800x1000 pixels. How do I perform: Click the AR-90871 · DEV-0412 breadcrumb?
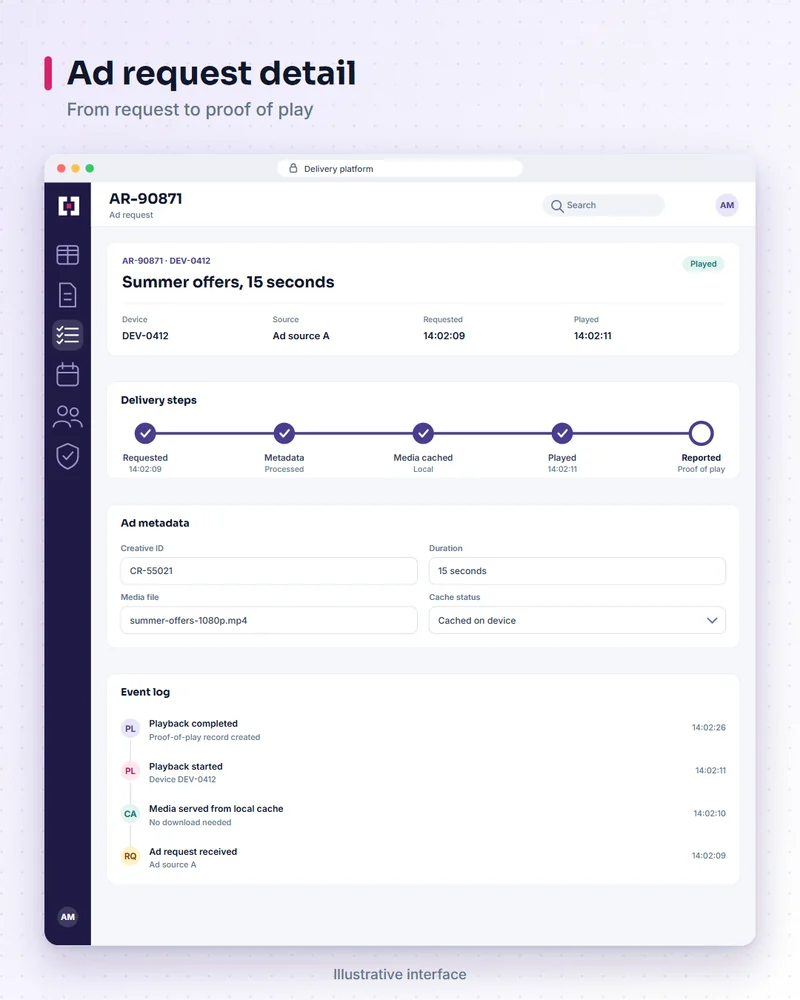pyautogui.click(x=167, y=261)
